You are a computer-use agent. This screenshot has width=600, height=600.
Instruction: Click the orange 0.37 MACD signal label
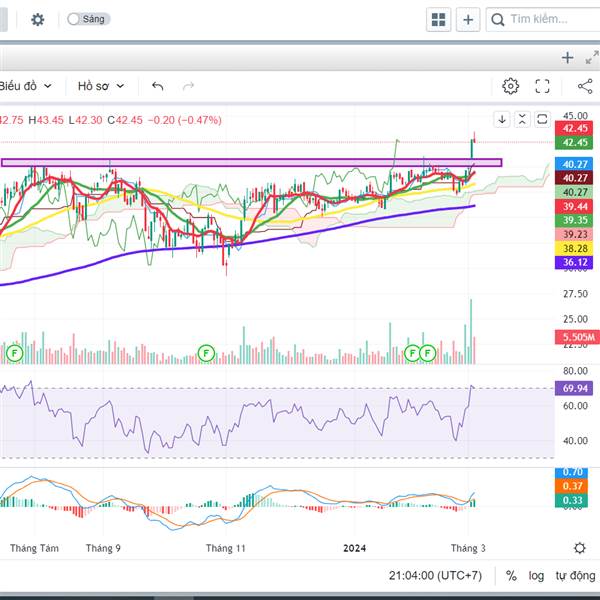pos(571,486)
